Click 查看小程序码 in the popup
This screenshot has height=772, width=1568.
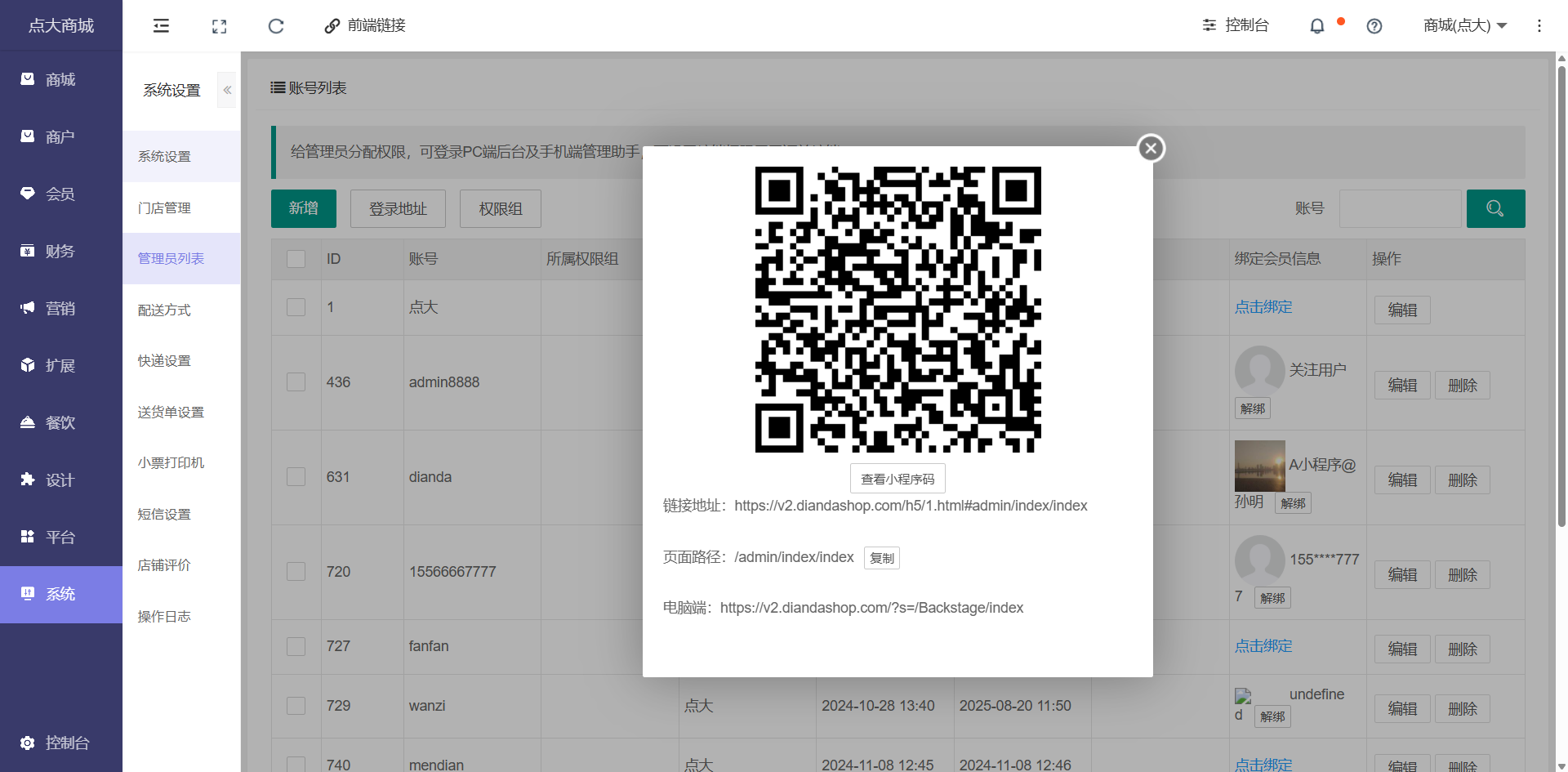[x=898, y=479]
